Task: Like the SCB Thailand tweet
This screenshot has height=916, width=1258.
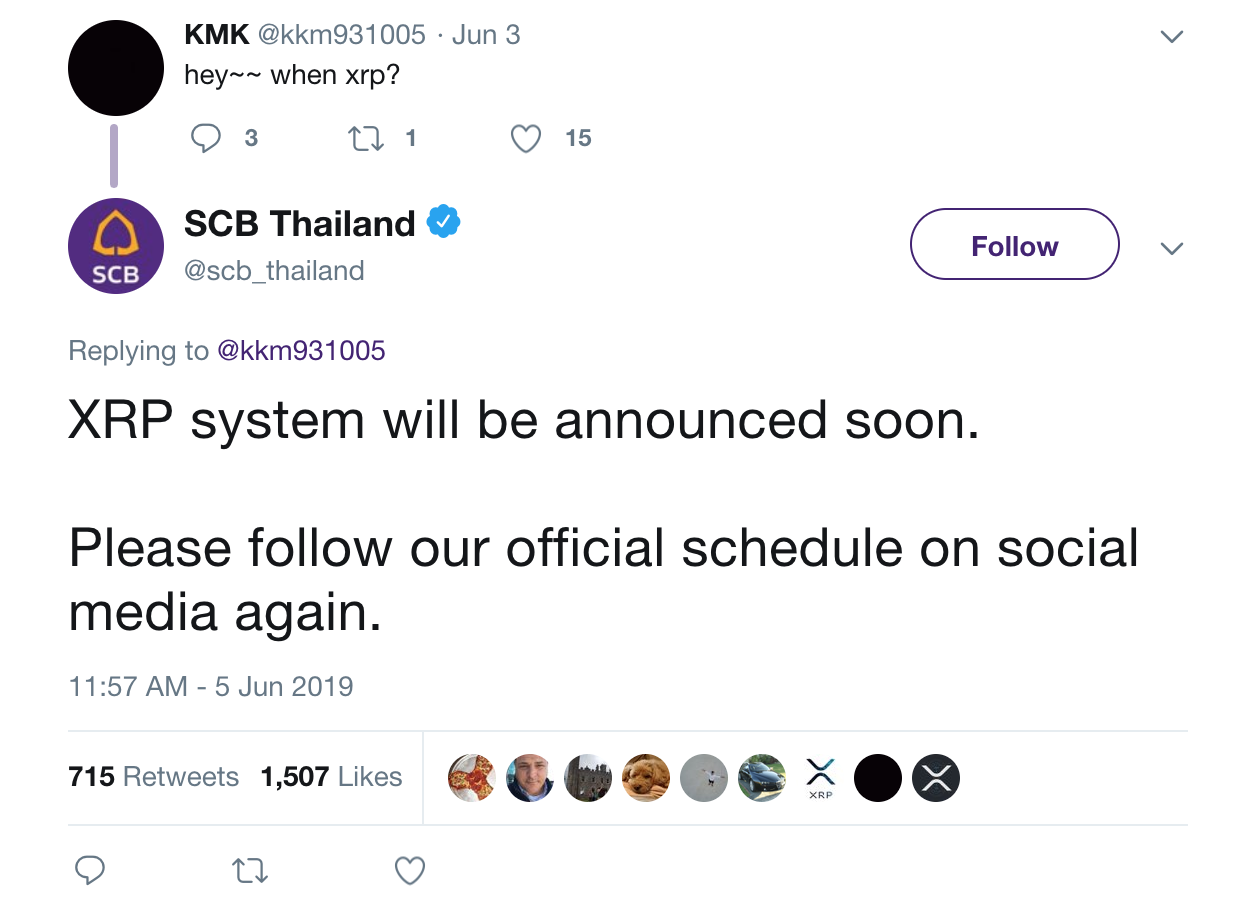Action: coord(410,870)
